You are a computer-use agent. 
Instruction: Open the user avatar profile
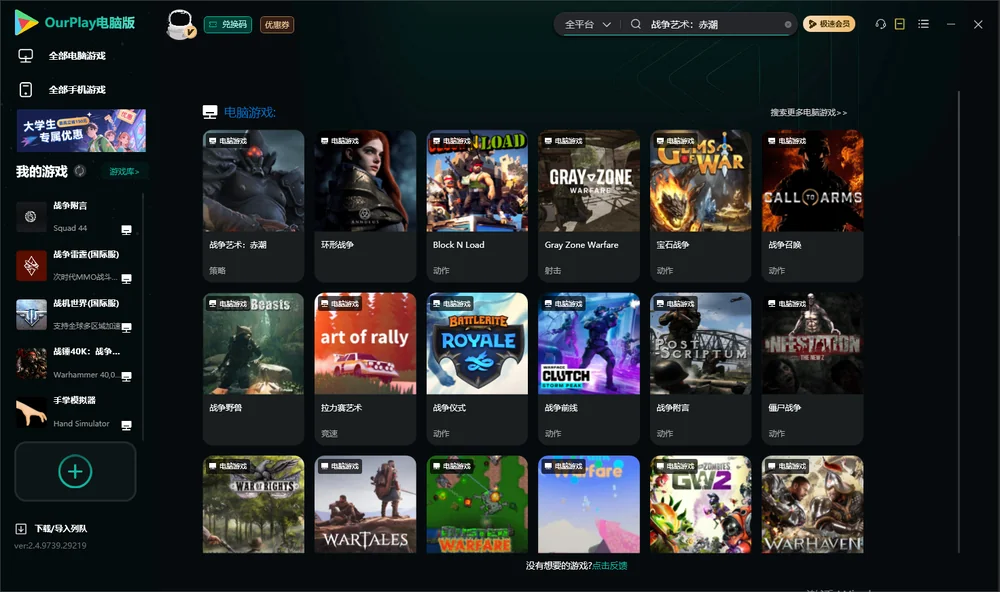click(x=180, y=24)
